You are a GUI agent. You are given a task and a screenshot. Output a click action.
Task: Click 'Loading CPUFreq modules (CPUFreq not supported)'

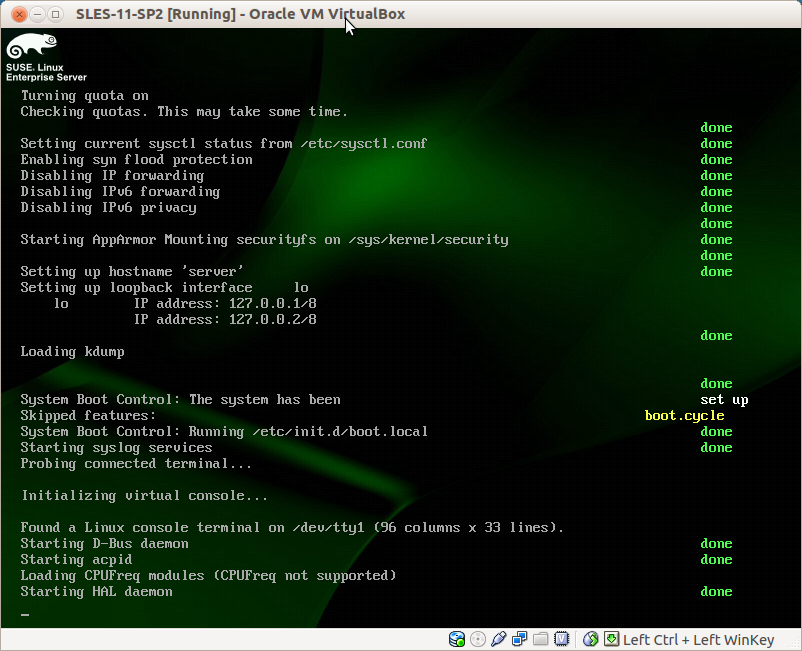pyautogui.click(x=208, y=575)
